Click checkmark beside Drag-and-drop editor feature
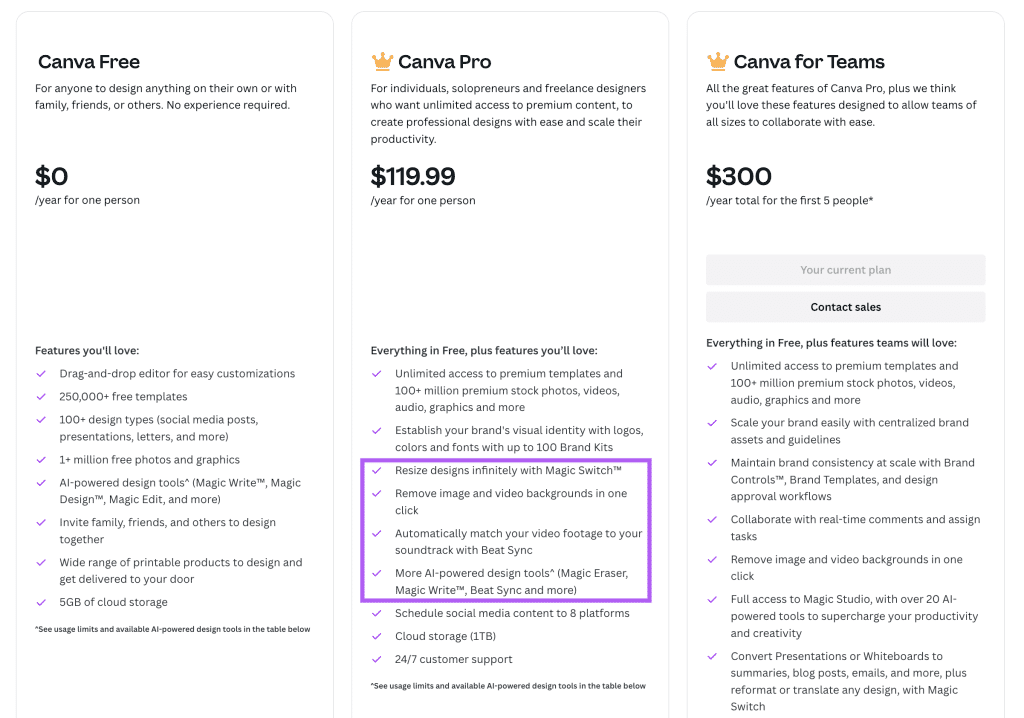 [x=41, y=374]
